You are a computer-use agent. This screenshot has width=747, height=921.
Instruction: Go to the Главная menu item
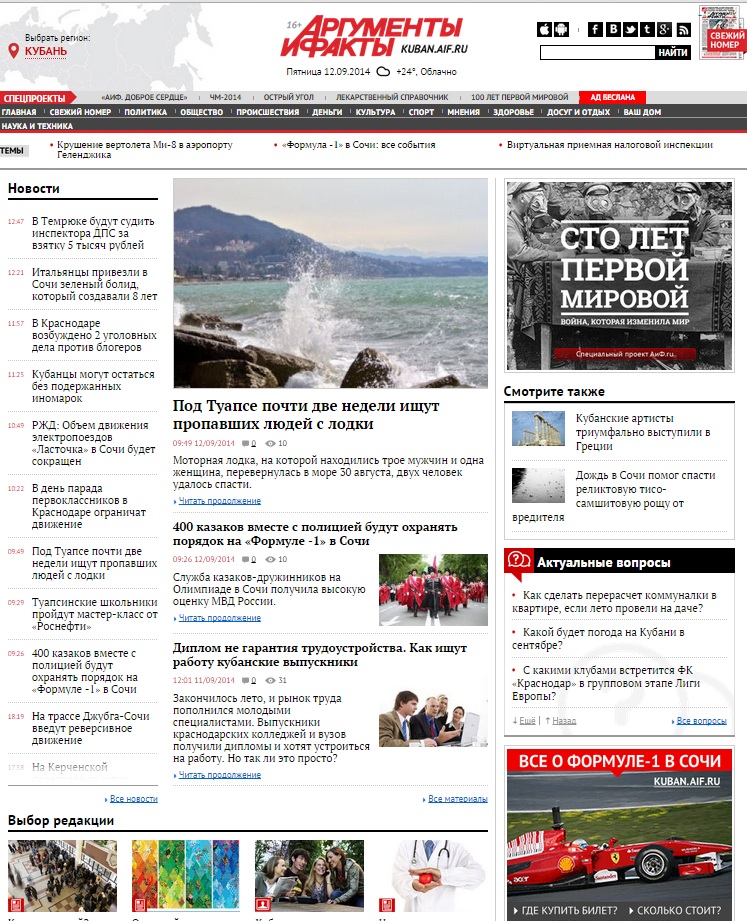tap(19, 112)
